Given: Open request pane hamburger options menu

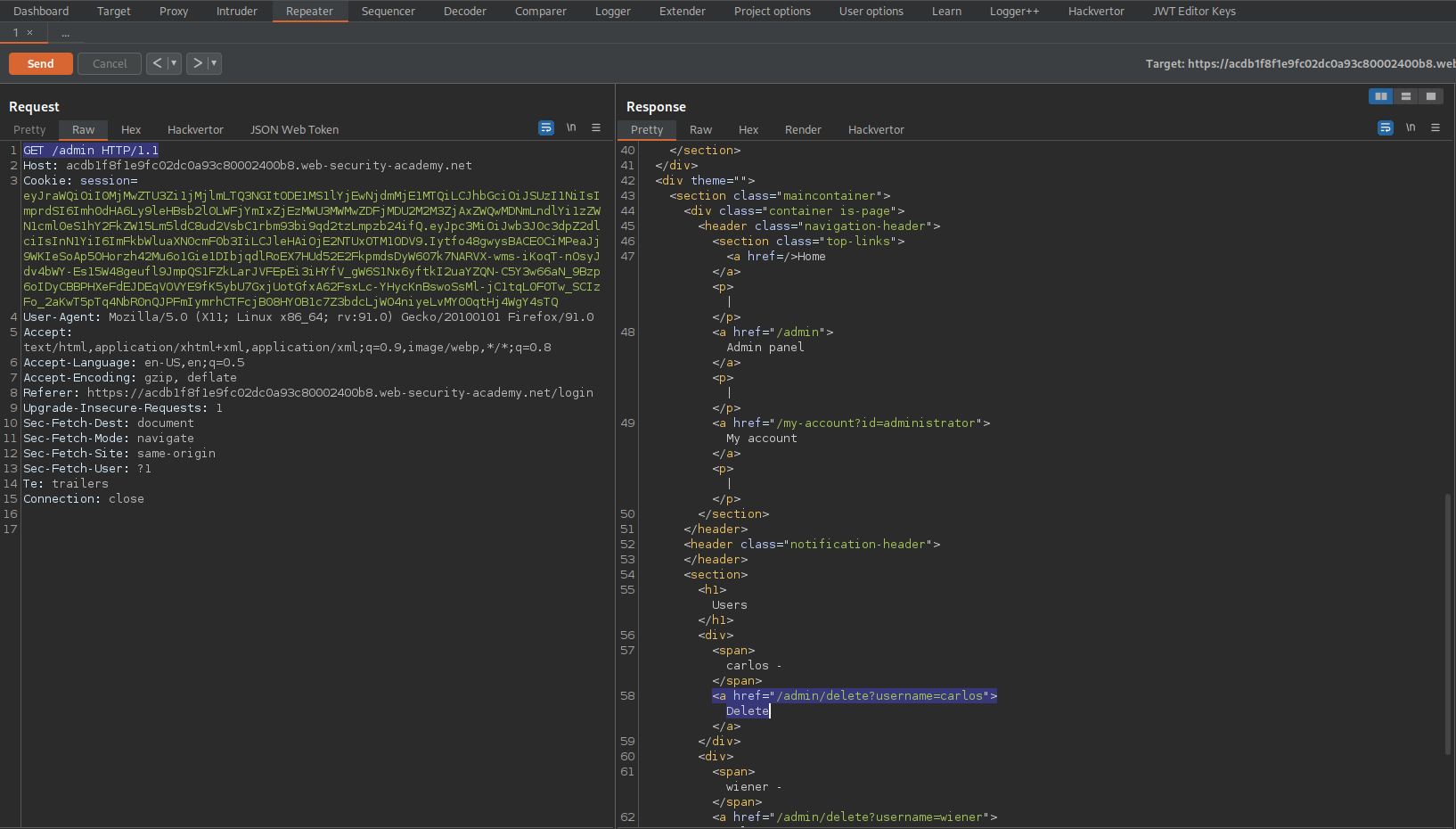Looking at the screenshot, I should coord(596,128).
